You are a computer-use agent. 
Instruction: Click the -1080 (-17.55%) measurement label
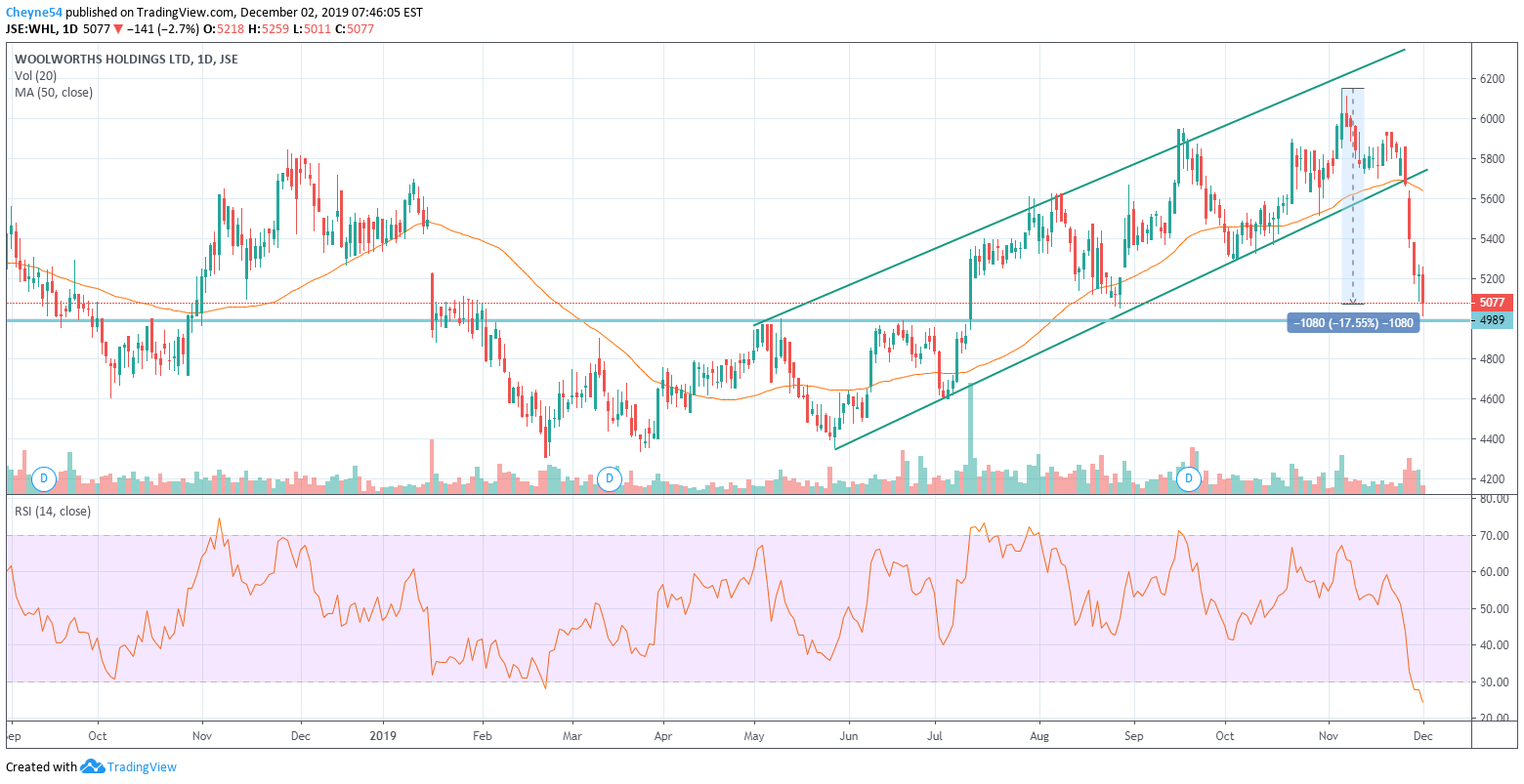pyautogui.click(x=1353, y=323)
